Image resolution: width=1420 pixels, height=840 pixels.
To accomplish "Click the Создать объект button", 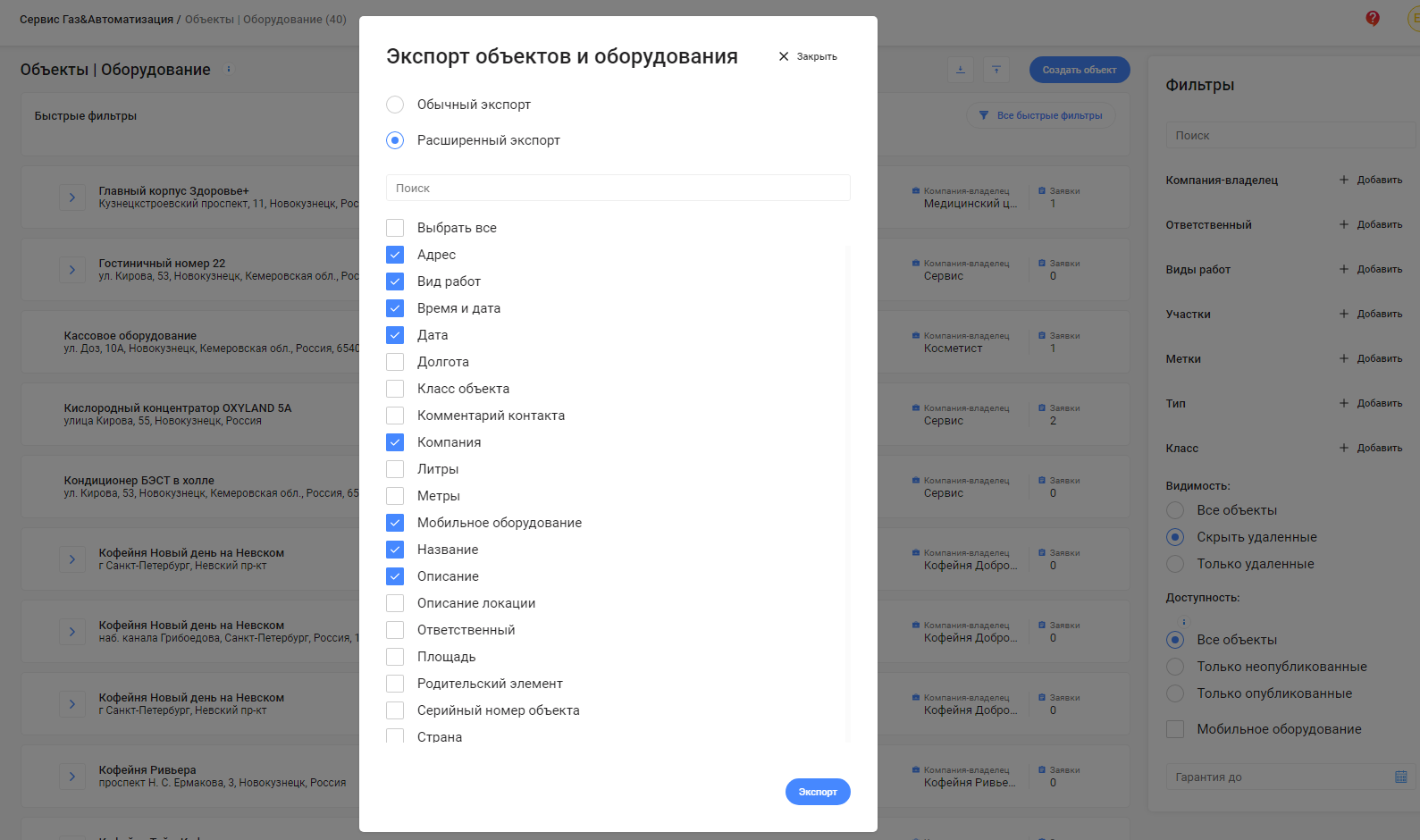I will 1080,70.
